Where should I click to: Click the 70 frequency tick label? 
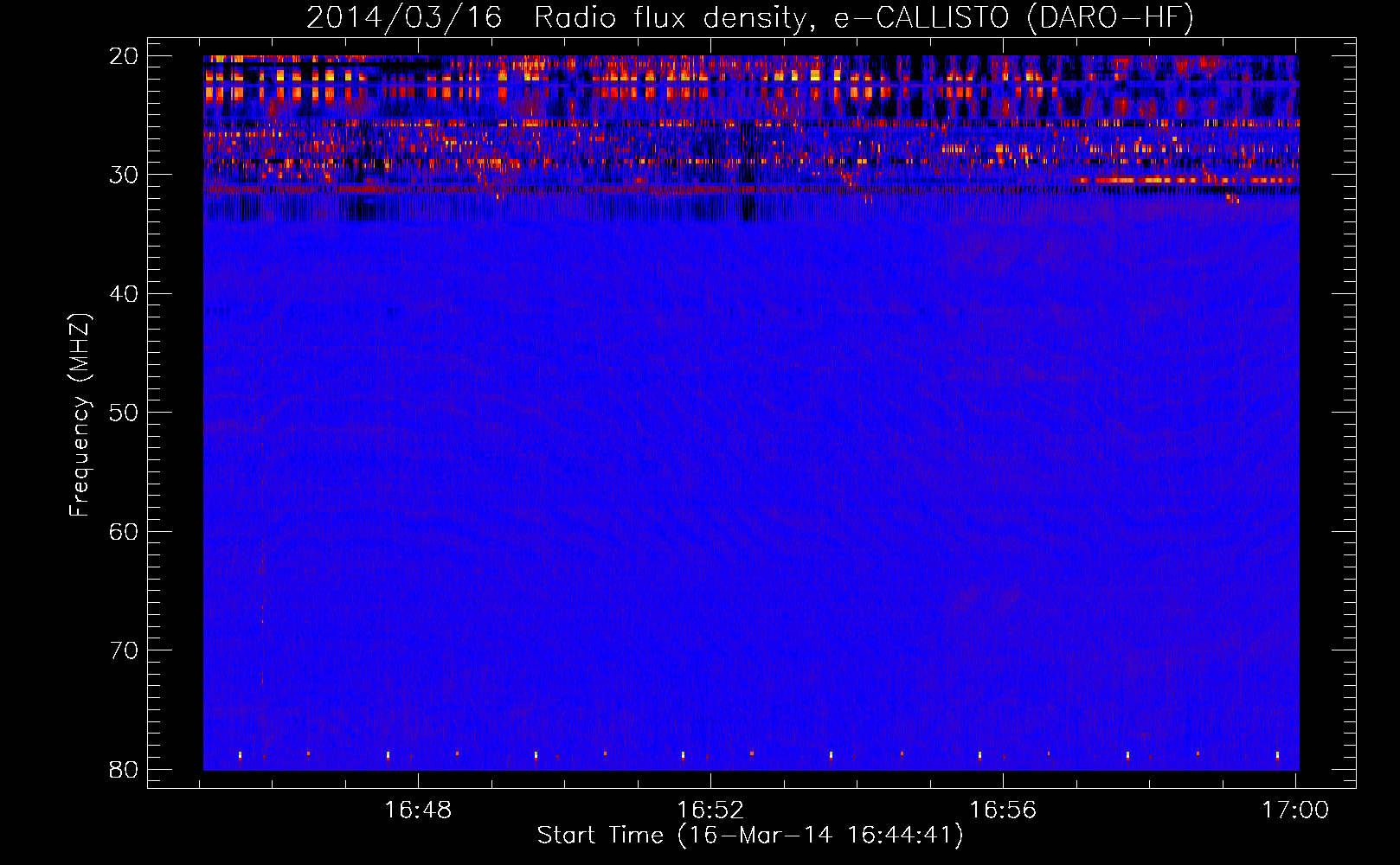124,650
